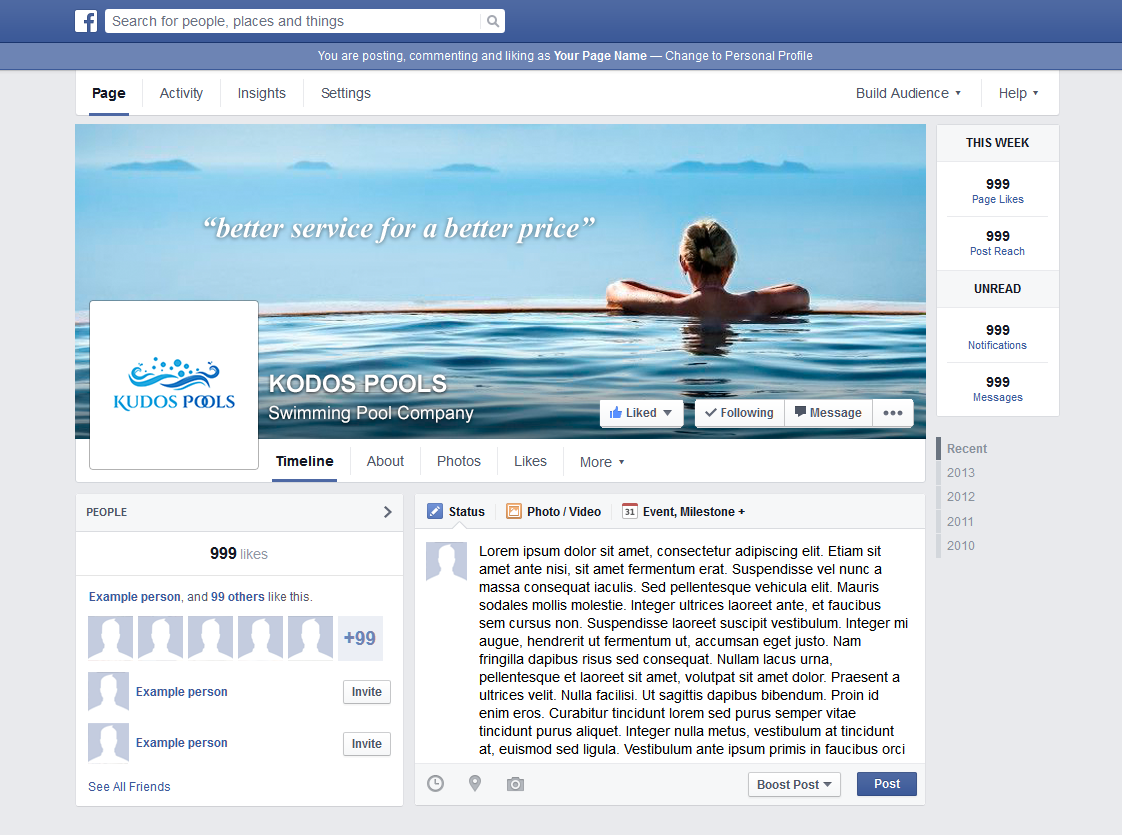Add a location using the pin icon
Screen dimensions: 1122x835
pos(475,784)
